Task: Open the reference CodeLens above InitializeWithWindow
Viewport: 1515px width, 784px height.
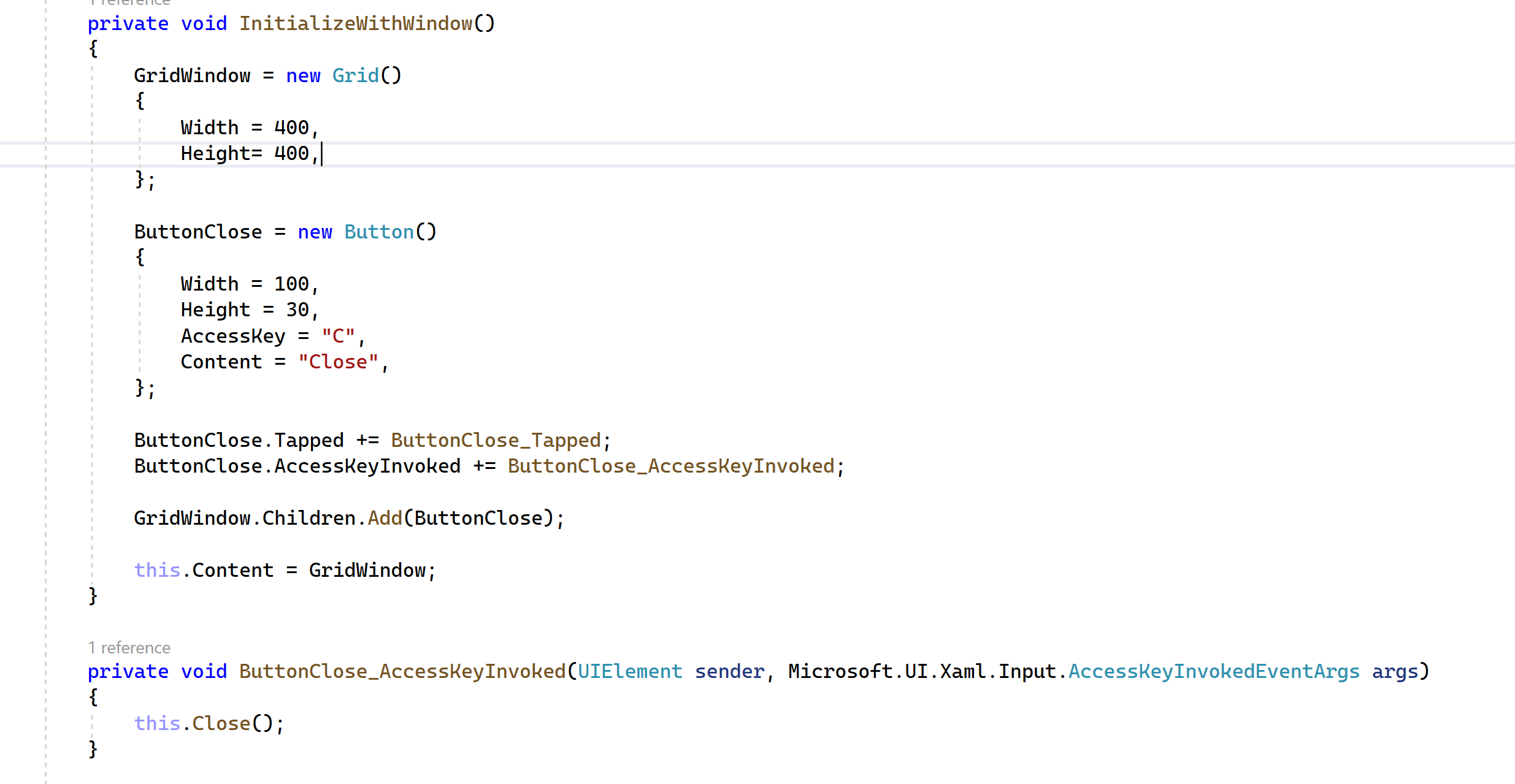Action: coord(129,3)
